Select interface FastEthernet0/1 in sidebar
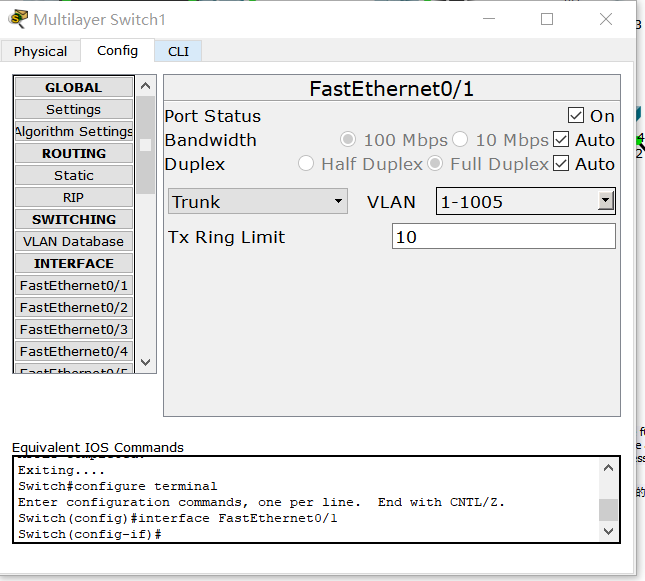This screenshot has width=645, height=581. (x=74, y=286)
